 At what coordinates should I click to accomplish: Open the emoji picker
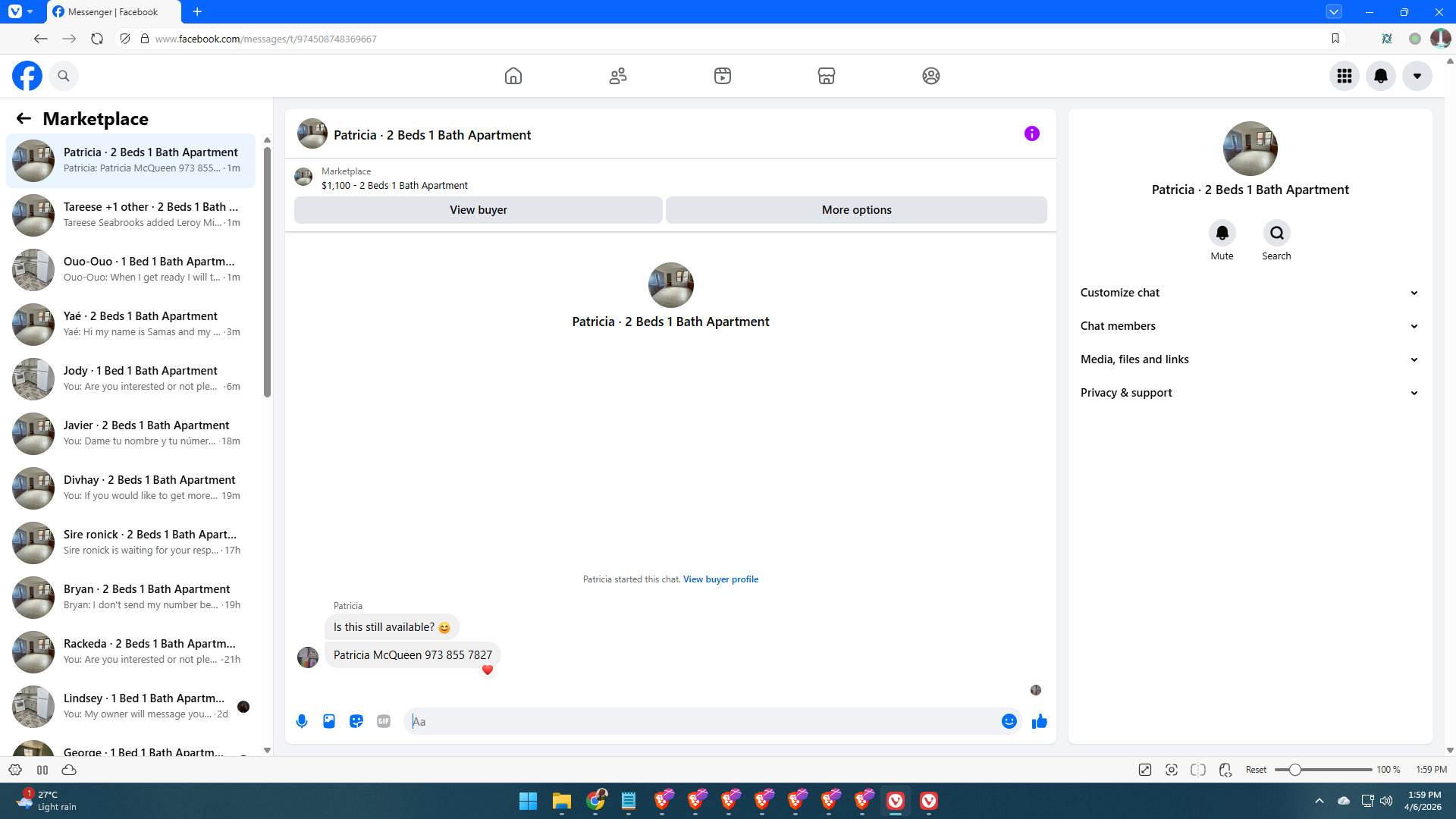(x=1009, y=721)
